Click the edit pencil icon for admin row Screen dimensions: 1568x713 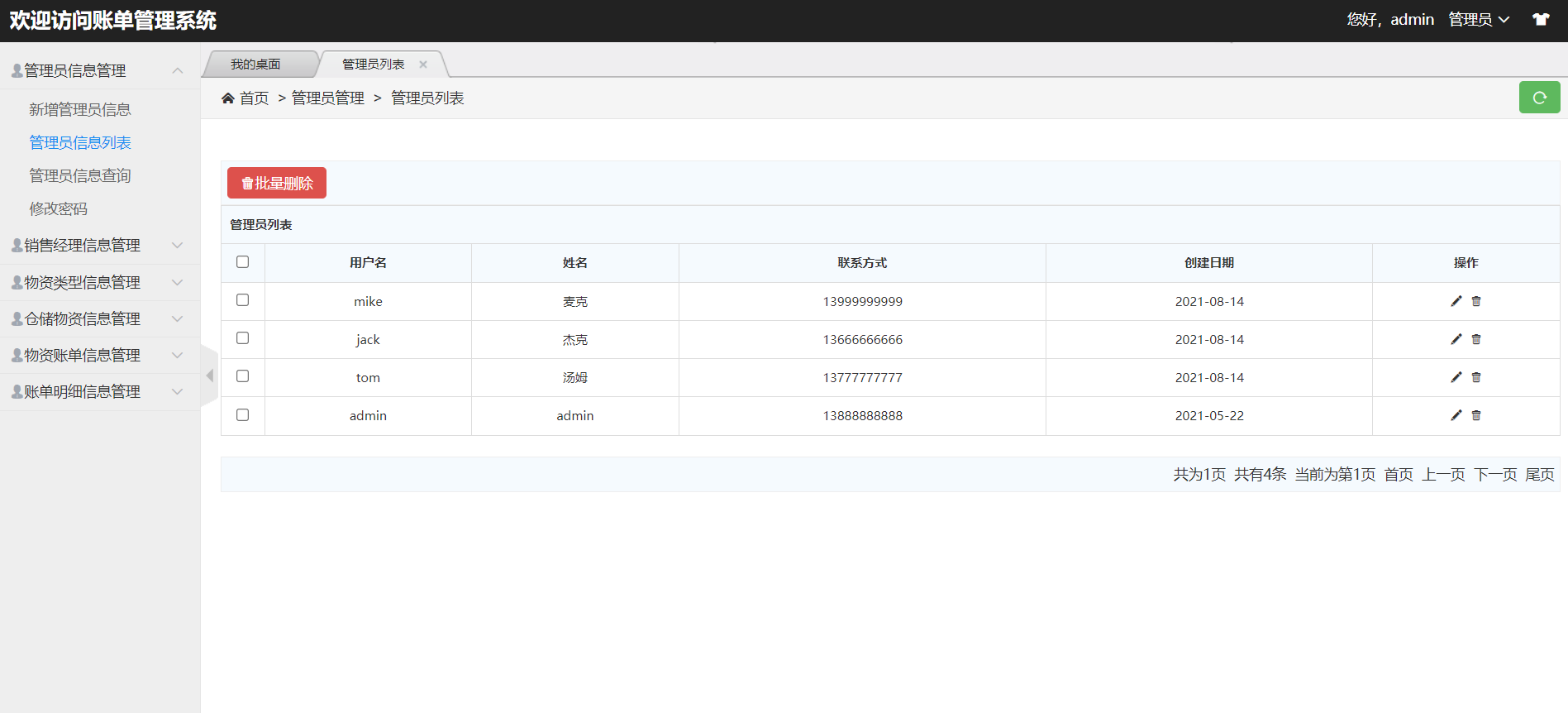point(1456,415)
